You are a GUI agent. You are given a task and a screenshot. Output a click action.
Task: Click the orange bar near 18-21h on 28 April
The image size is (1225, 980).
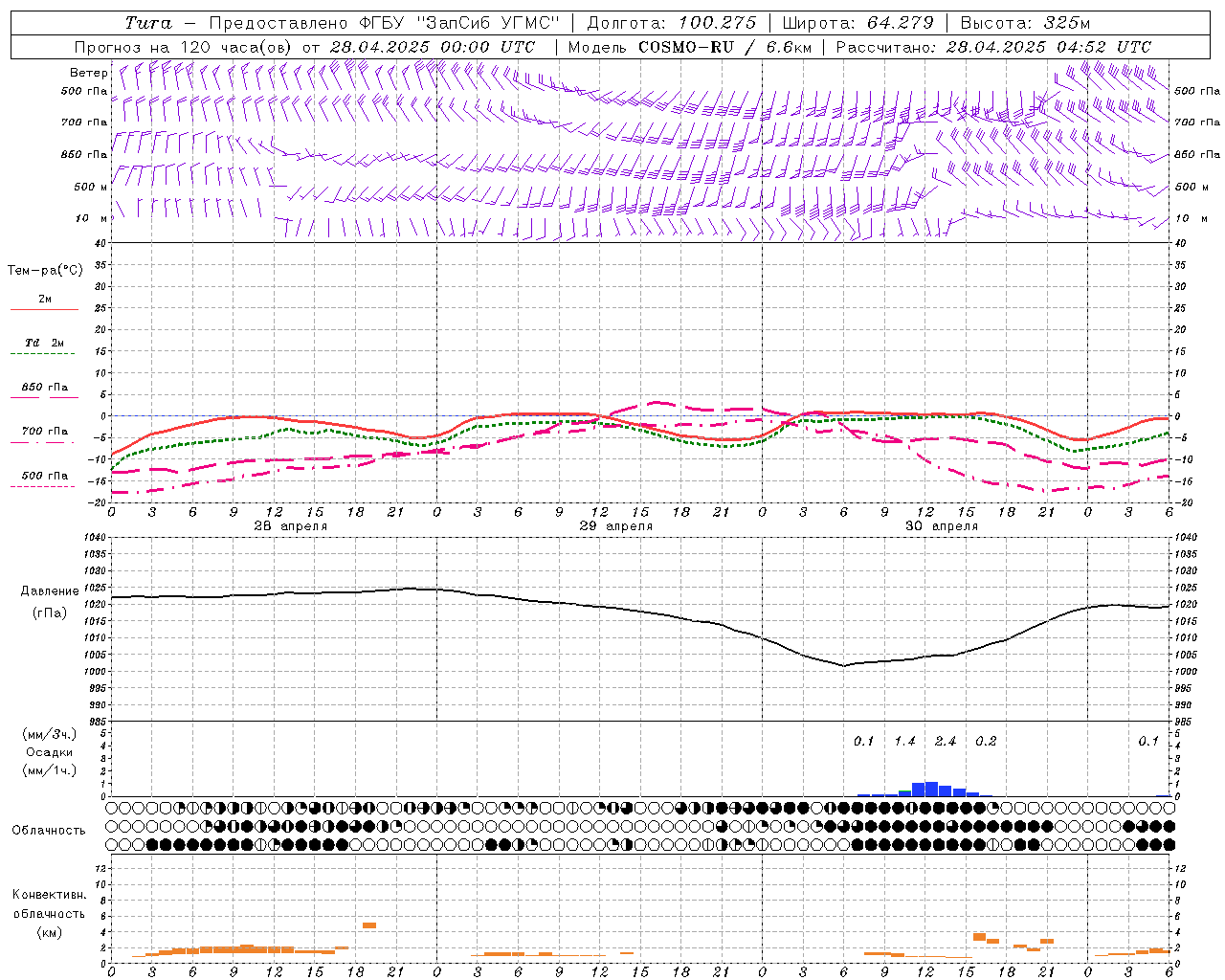pyautogui.click(x=369, y=925)
